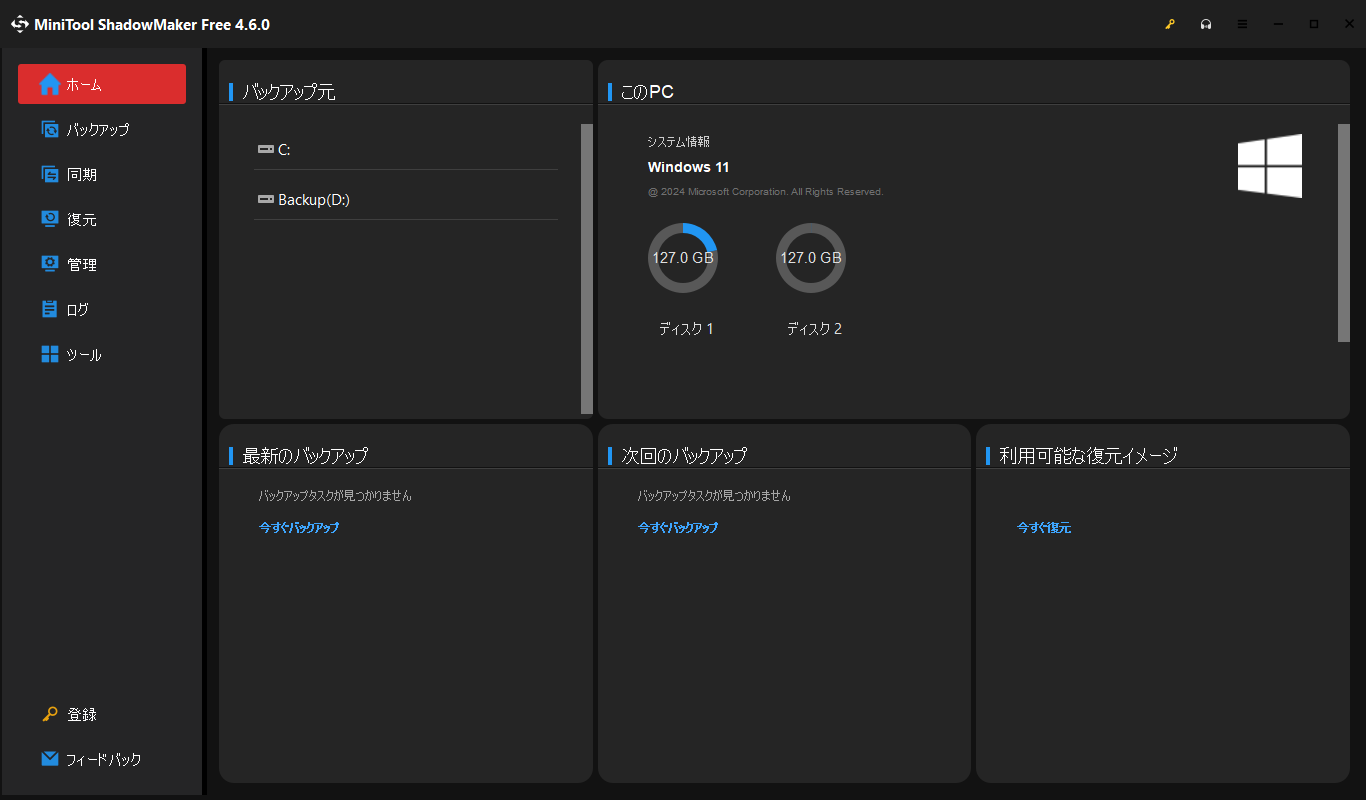Click the sync icon beside 同期
1366x800 pixels.
pyautogui.click(x=50, y=174)
